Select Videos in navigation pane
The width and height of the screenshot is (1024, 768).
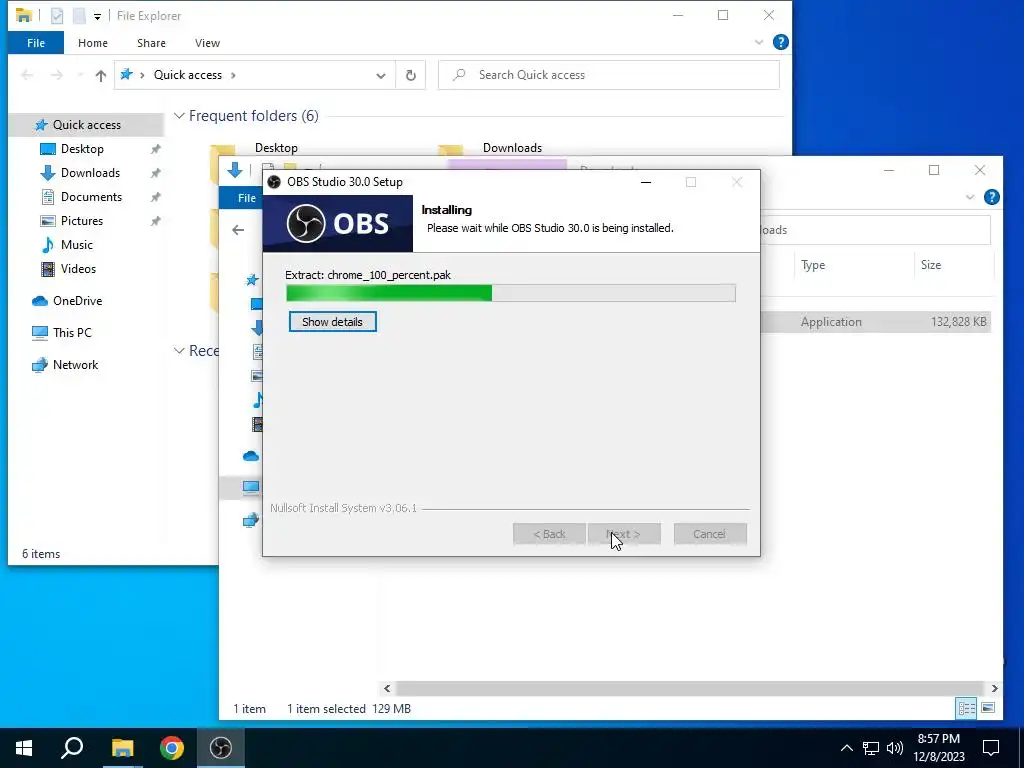(78, 269)
